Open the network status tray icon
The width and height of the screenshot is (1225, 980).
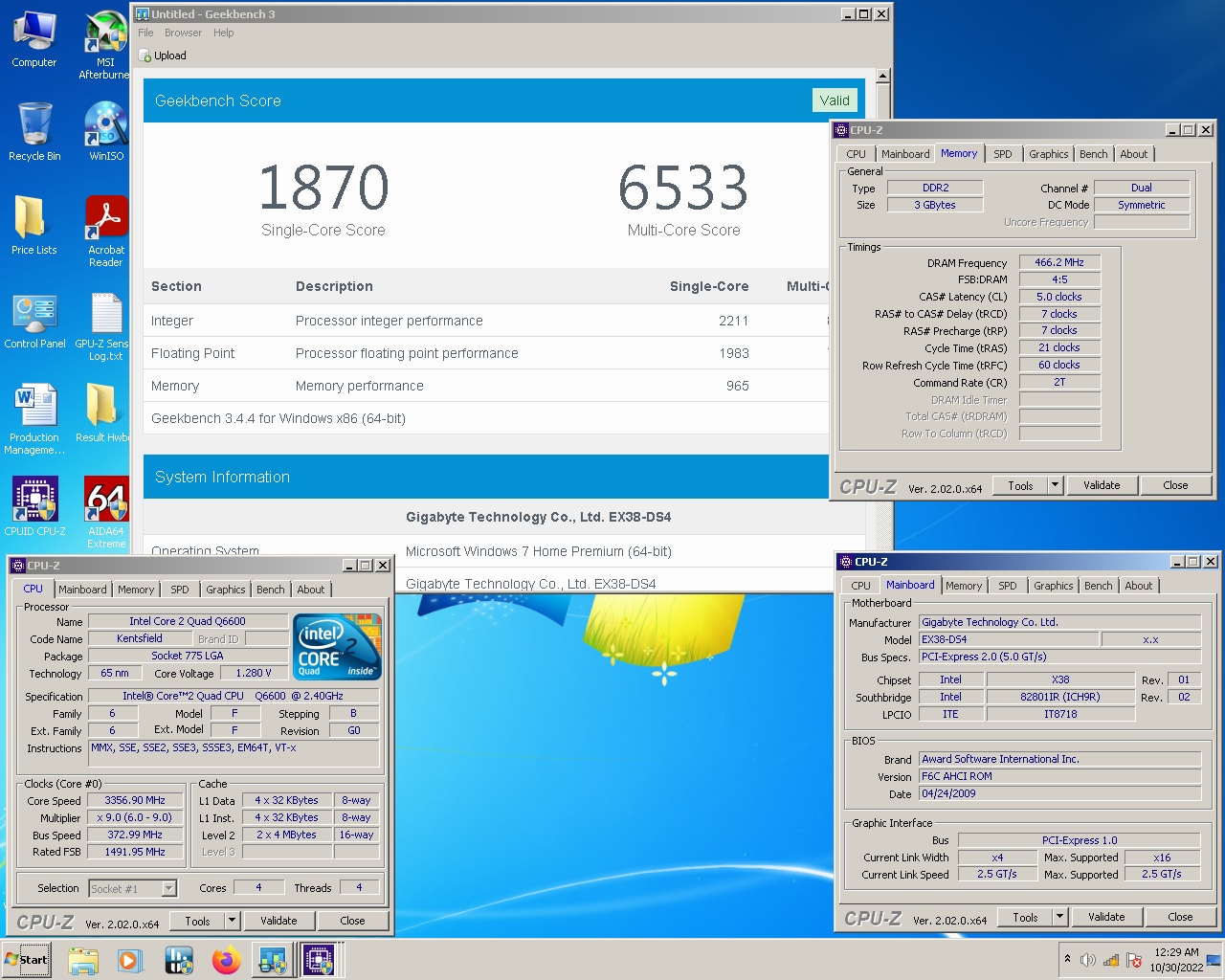tap(1111, 960)
